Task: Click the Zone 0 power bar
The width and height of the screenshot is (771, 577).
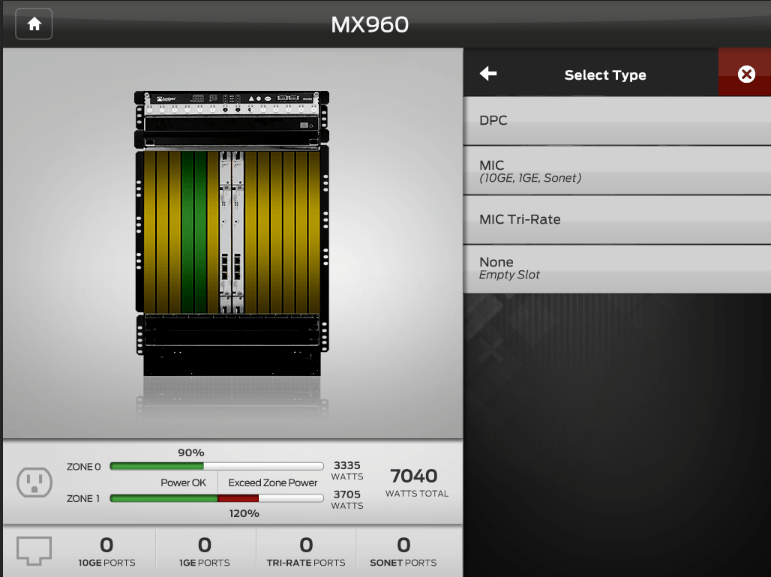Action: click(216, 466)
